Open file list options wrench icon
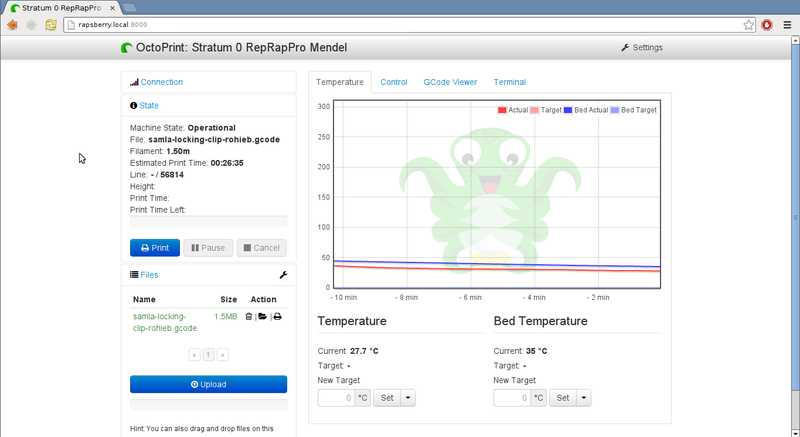Image resolution: width=800 pixels, height=437 pixels. coord(282,275)
